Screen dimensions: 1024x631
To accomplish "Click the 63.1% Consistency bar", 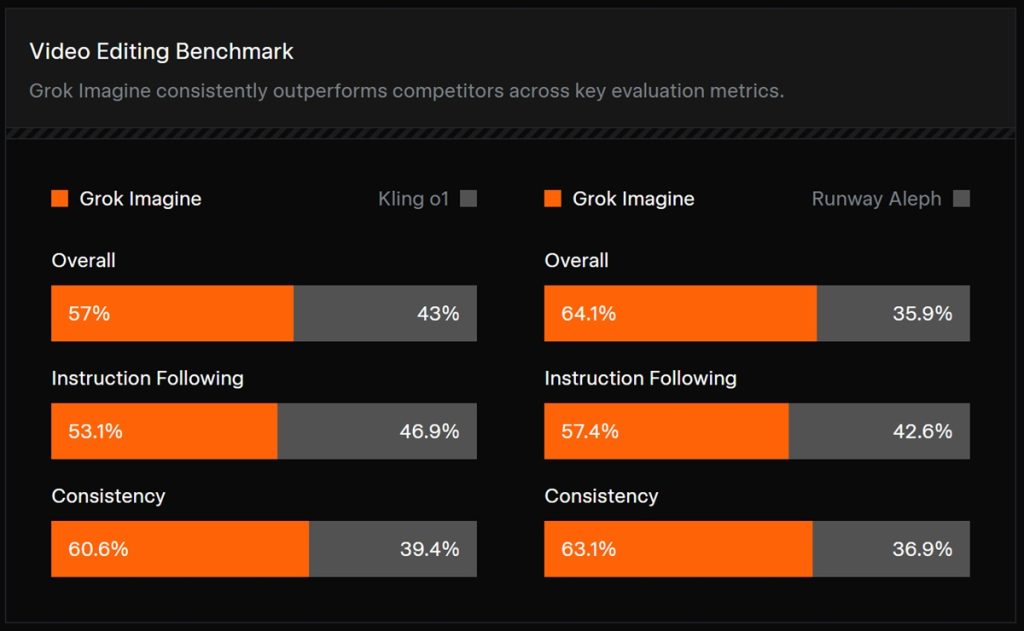I will [678, 549].
